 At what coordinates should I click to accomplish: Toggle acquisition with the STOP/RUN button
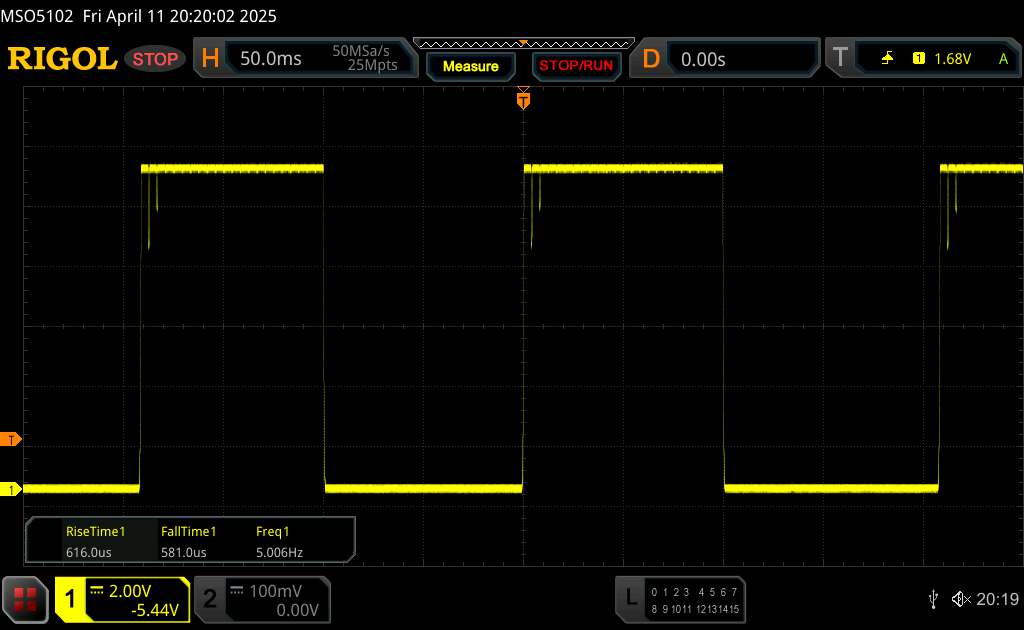576,66
